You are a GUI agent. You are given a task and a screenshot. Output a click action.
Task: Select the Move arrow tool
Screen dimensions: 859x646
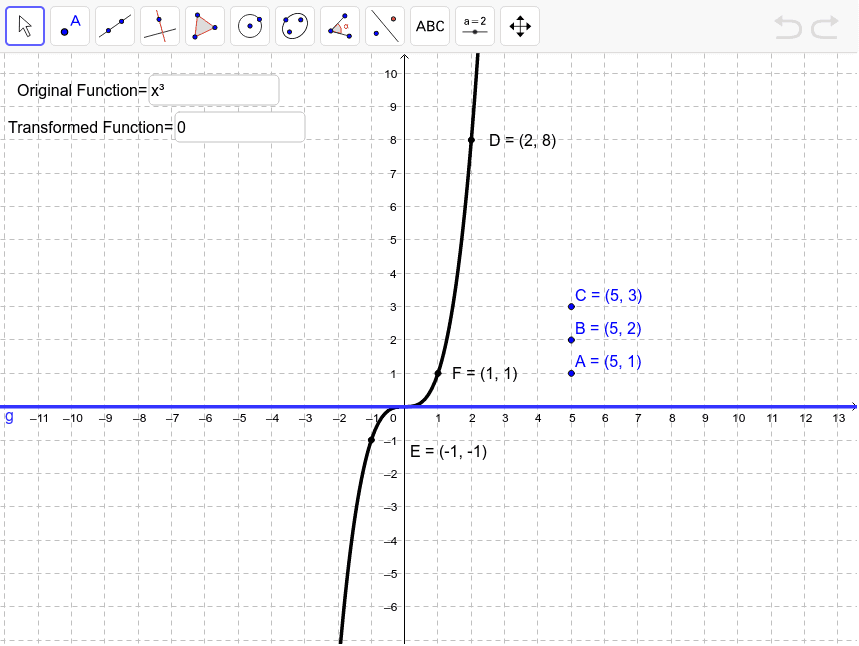[x=25, y=26]
